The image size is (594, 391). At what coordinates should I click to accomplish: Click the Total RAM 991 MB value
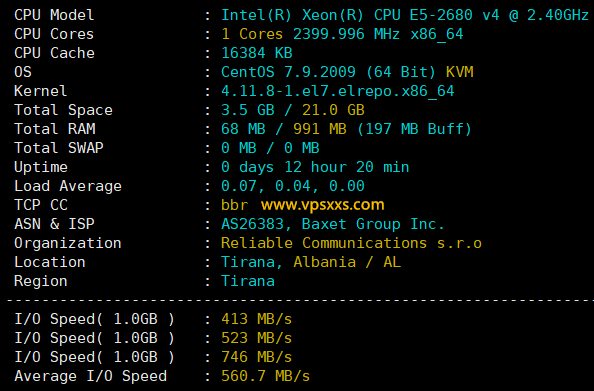pyautogui.click(x=320, y=129)
